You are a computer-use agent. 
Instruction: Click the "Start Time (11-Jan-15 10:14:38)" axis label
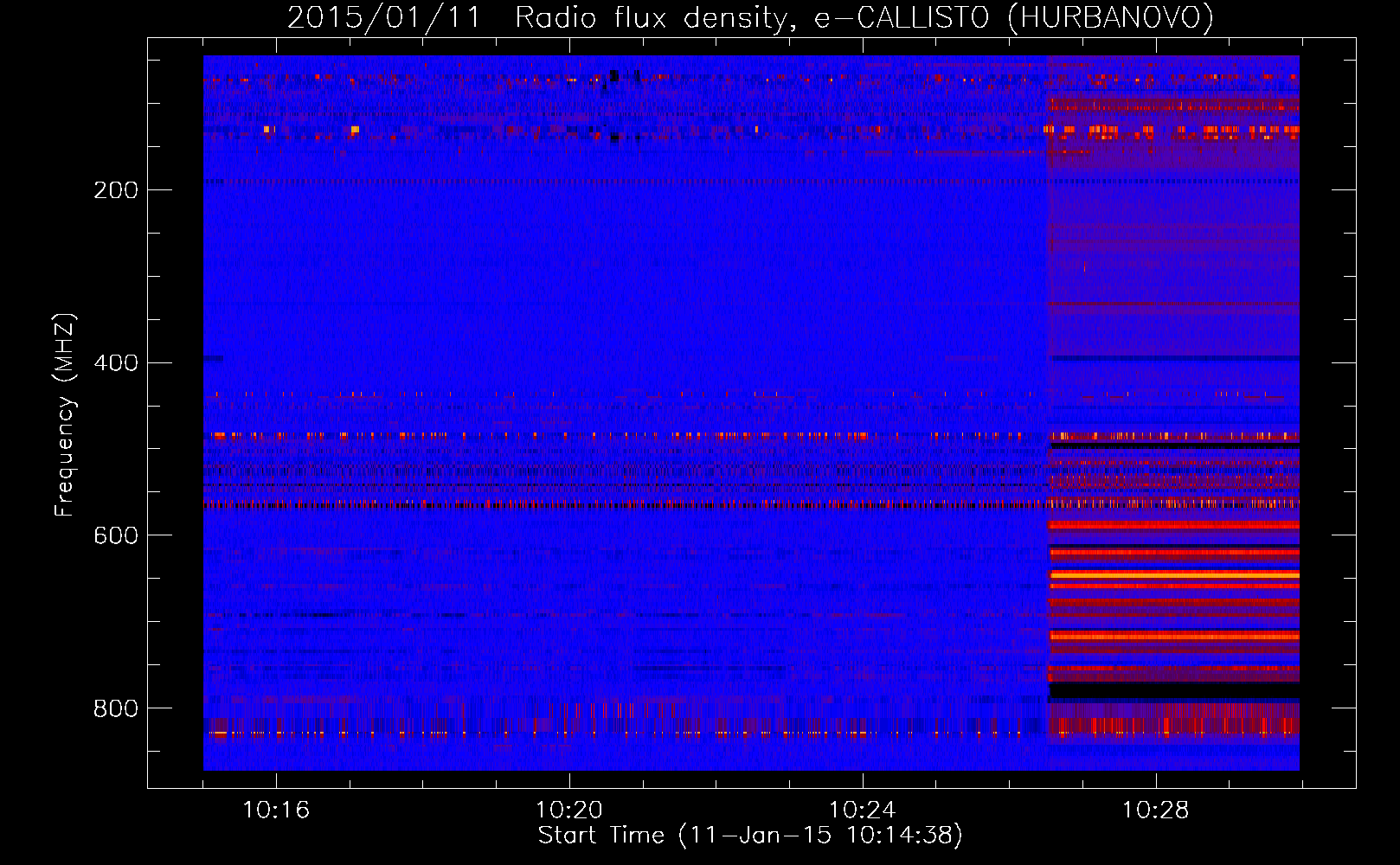pos(750,836)
